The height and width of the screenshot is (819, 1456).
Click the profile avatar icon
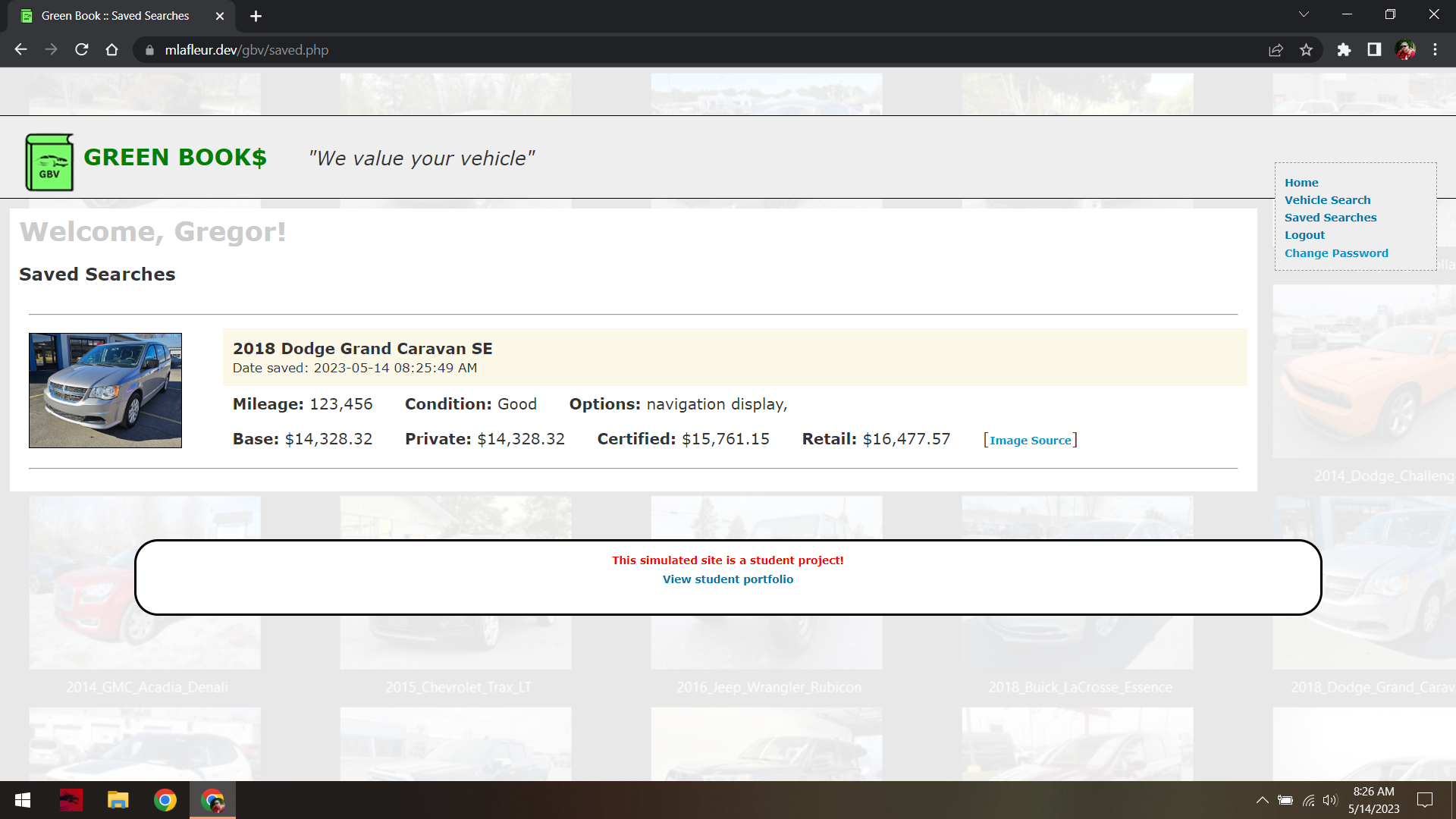(x=1405, y=50)
